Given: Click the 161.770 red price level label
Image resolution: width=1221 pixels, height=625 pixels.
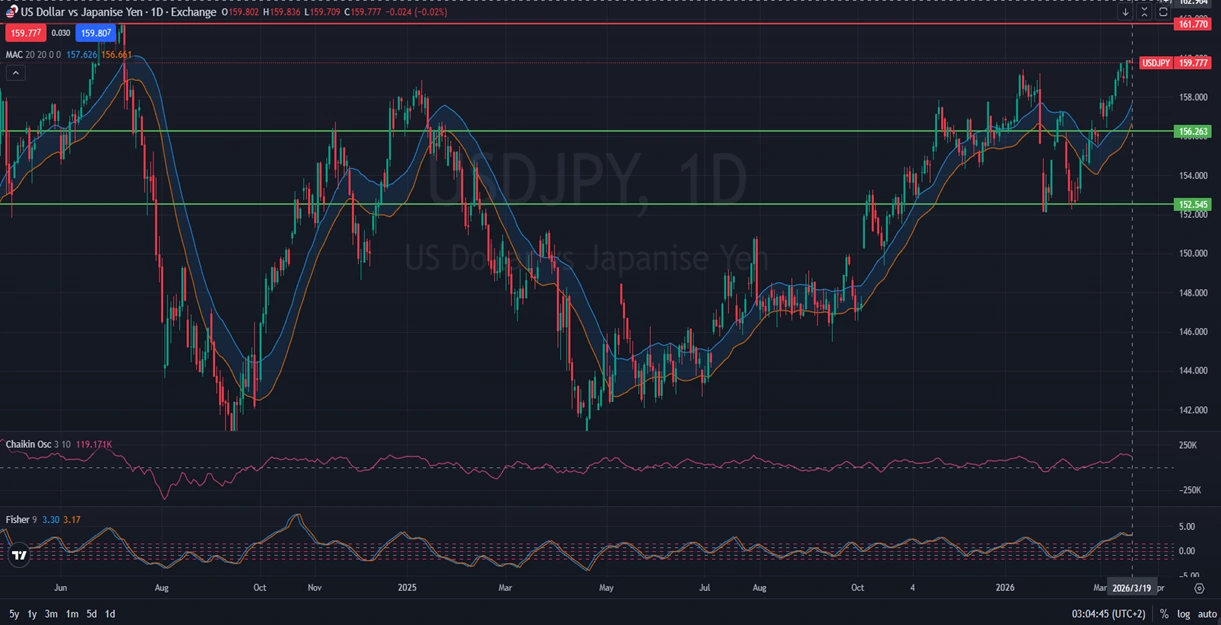Looking at the screenshot, I should [x=1194, y=23].
